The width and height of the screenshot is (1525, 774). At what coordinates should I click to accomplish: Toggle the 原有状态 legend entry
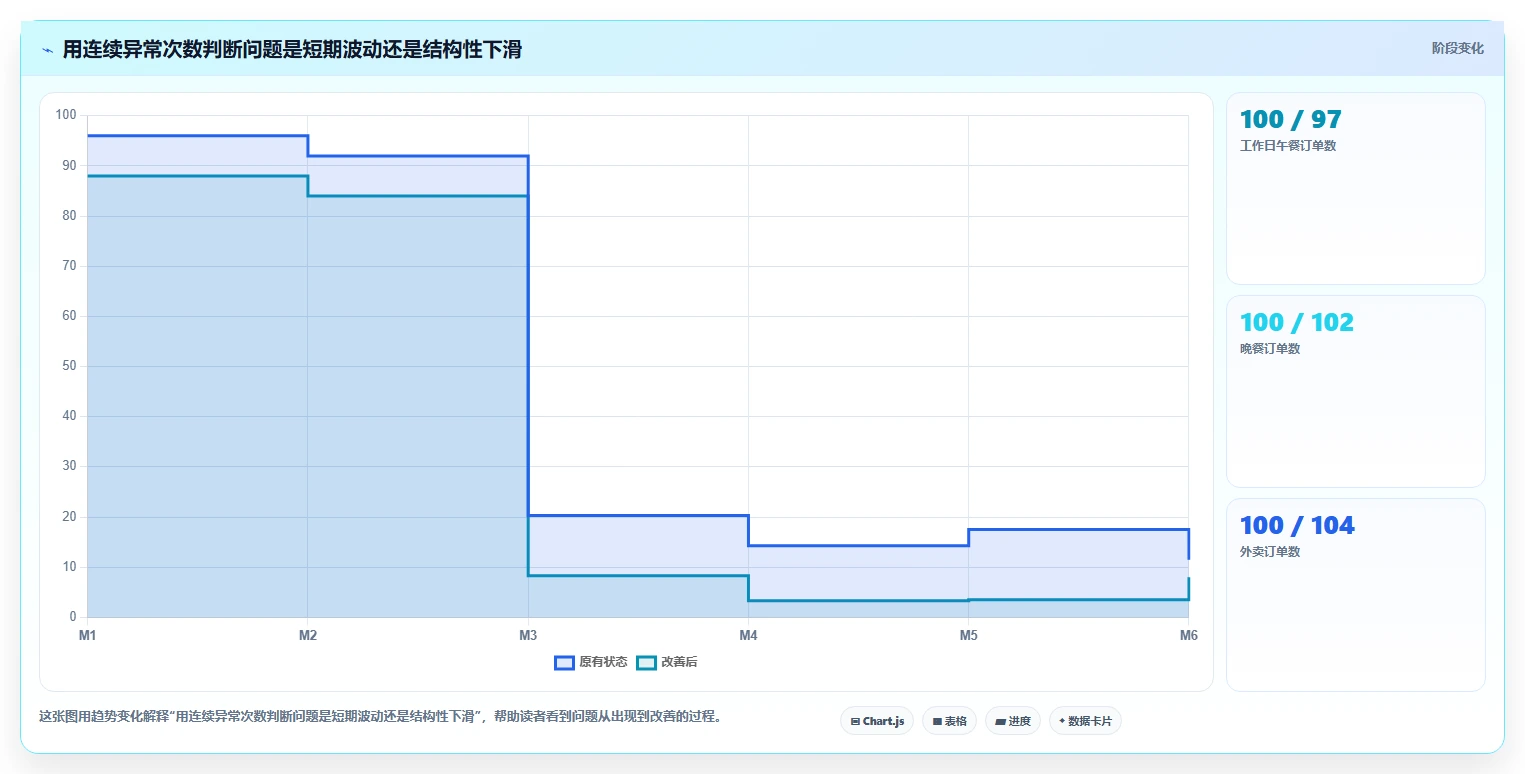[591, 662]
